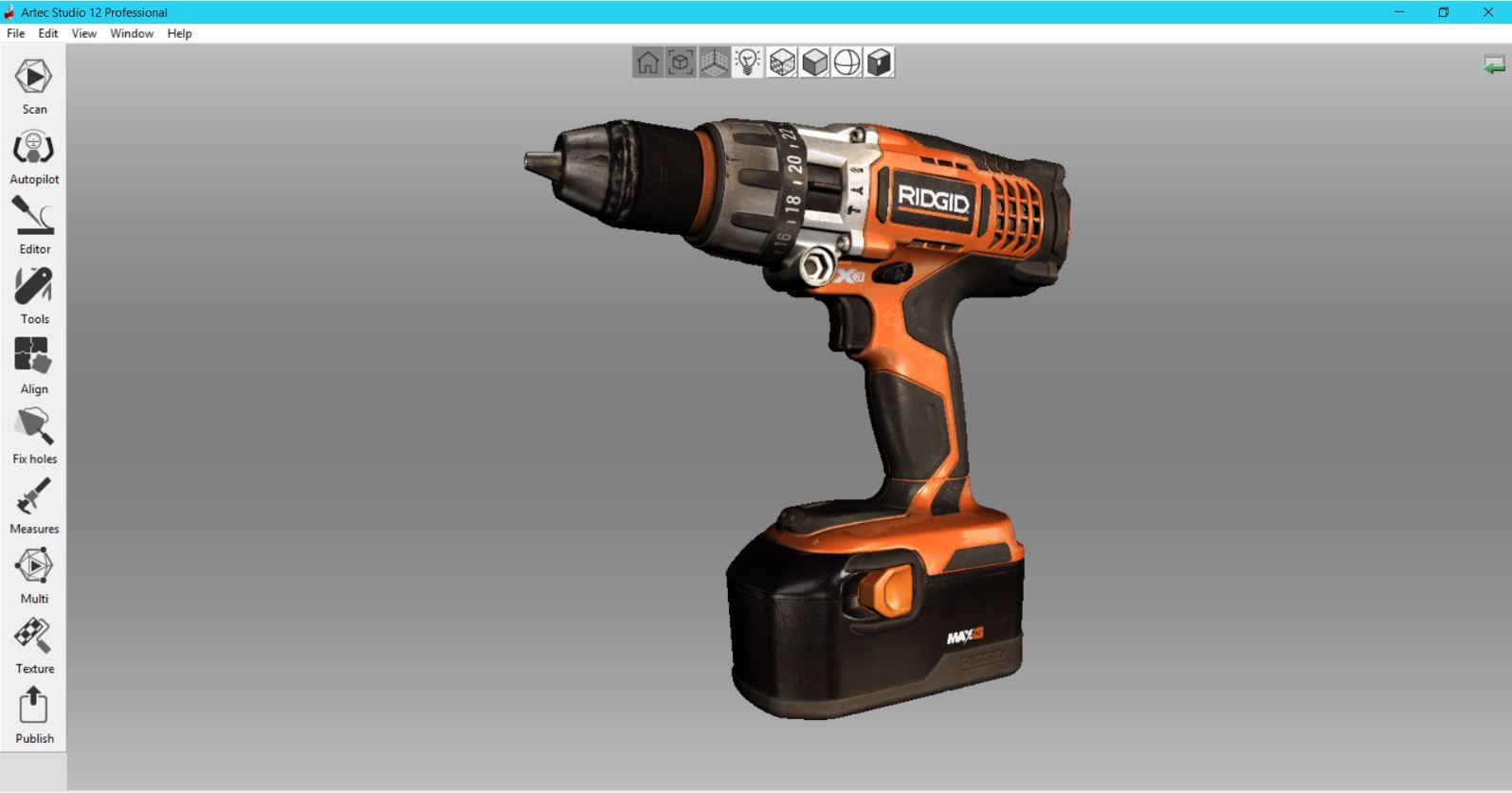The height and width of the screenshot is (793, 1512).
Task: Expand the textured cube rendering options
Action: (x=781, y=63)
